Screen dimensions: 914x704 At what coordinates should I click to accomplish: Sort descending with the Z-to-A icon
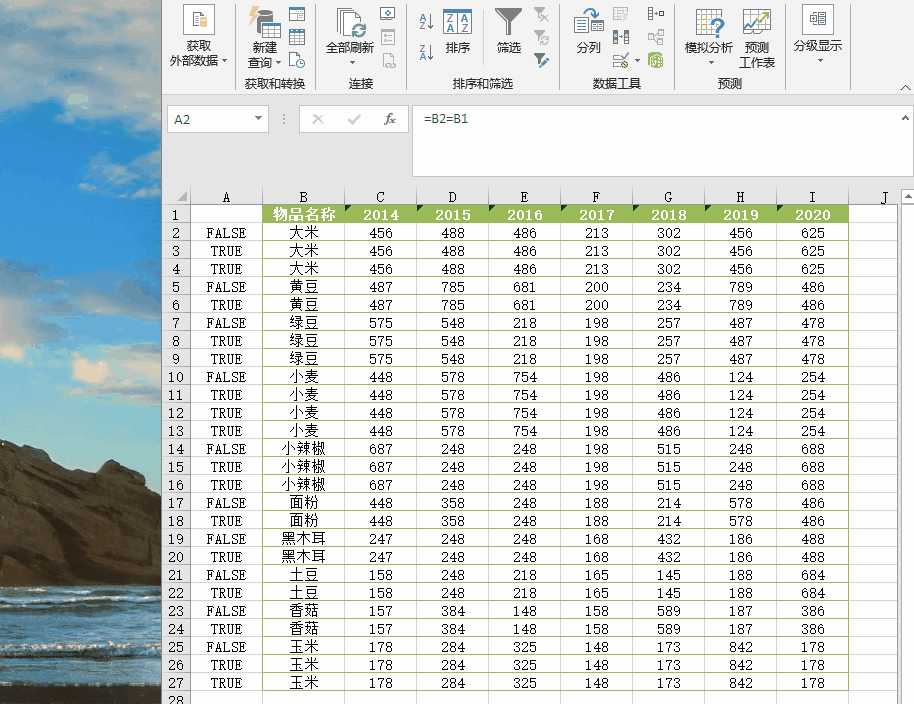426,52
